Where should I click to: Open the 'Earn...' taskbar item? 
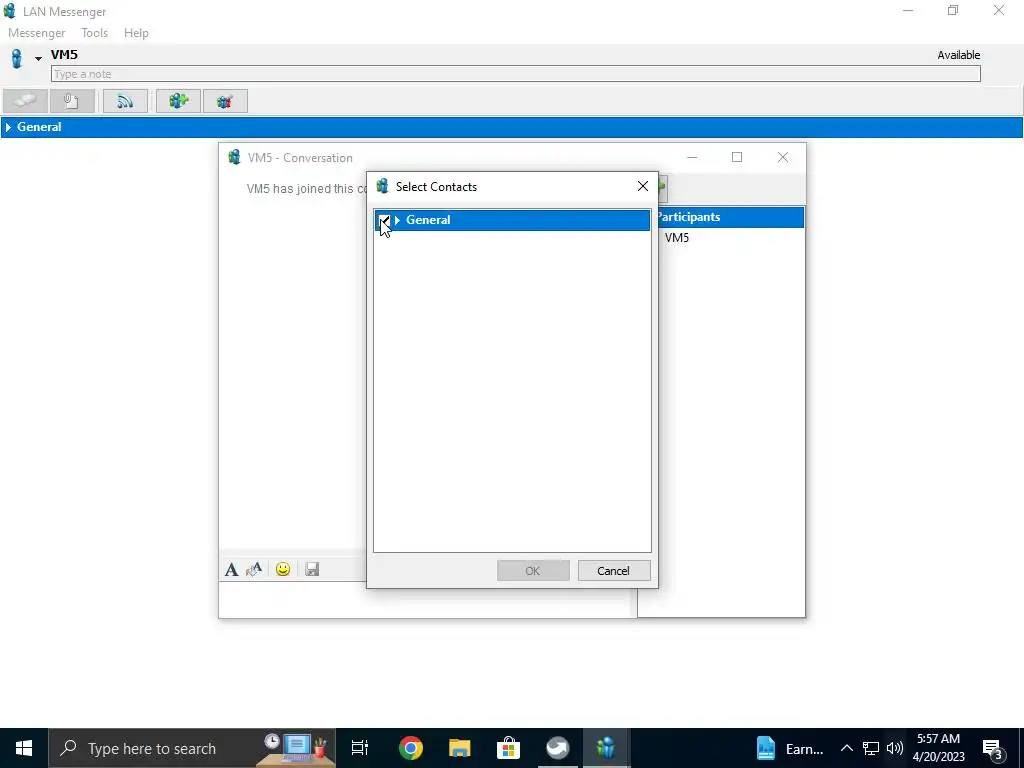(x=790, y=748)
